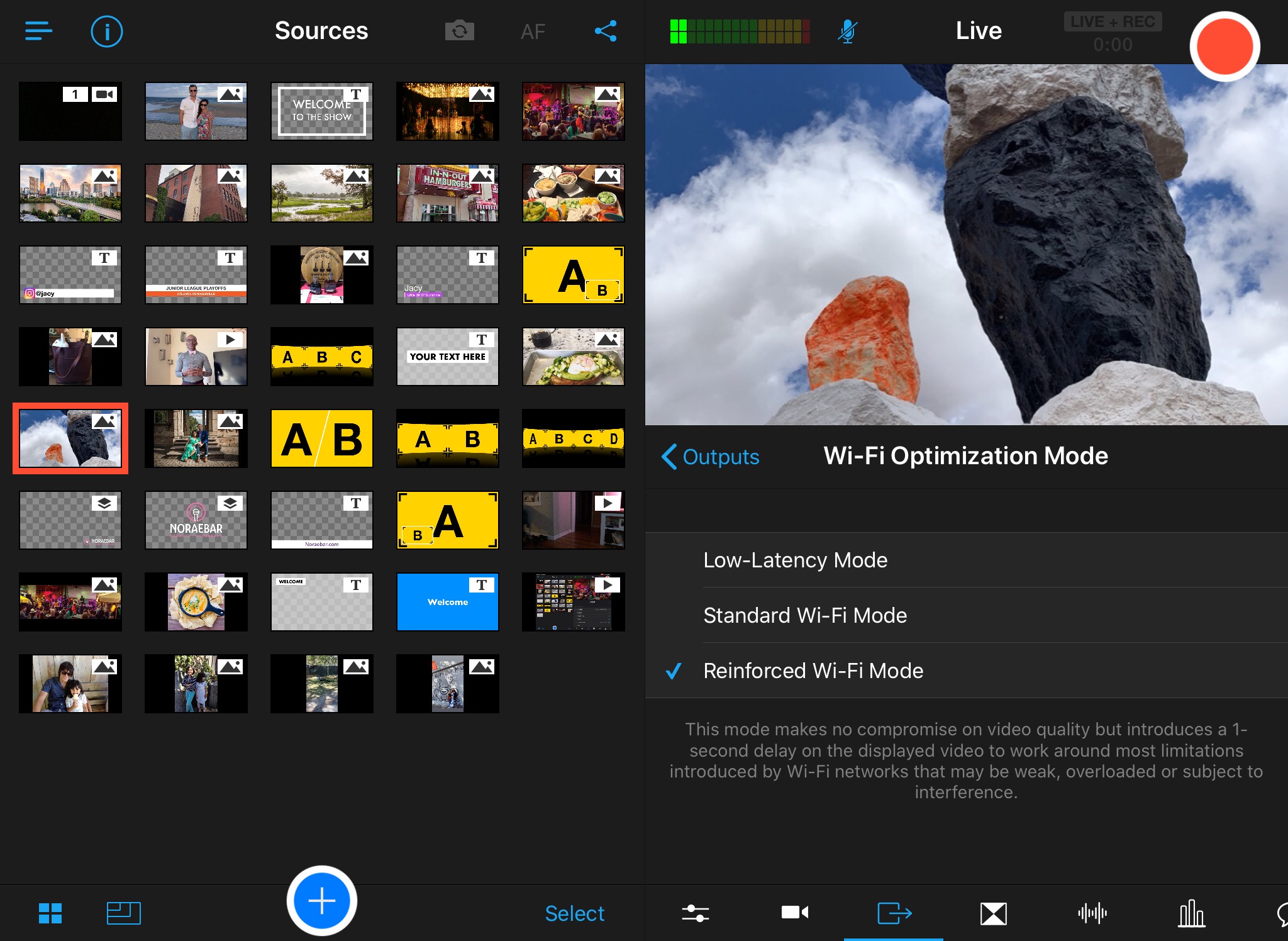Open the bar chart statistics tab

click(x=1191, y=913)
